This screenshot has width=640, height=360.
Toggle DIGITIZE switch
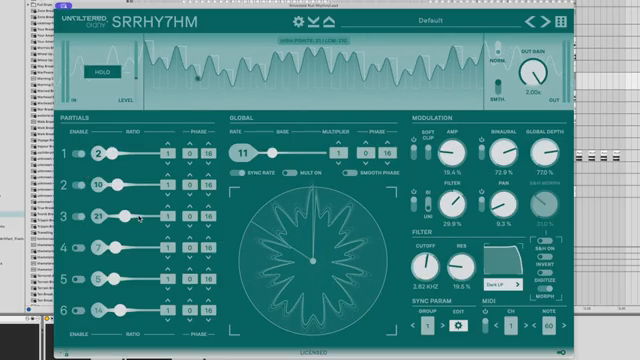point(545,273)
